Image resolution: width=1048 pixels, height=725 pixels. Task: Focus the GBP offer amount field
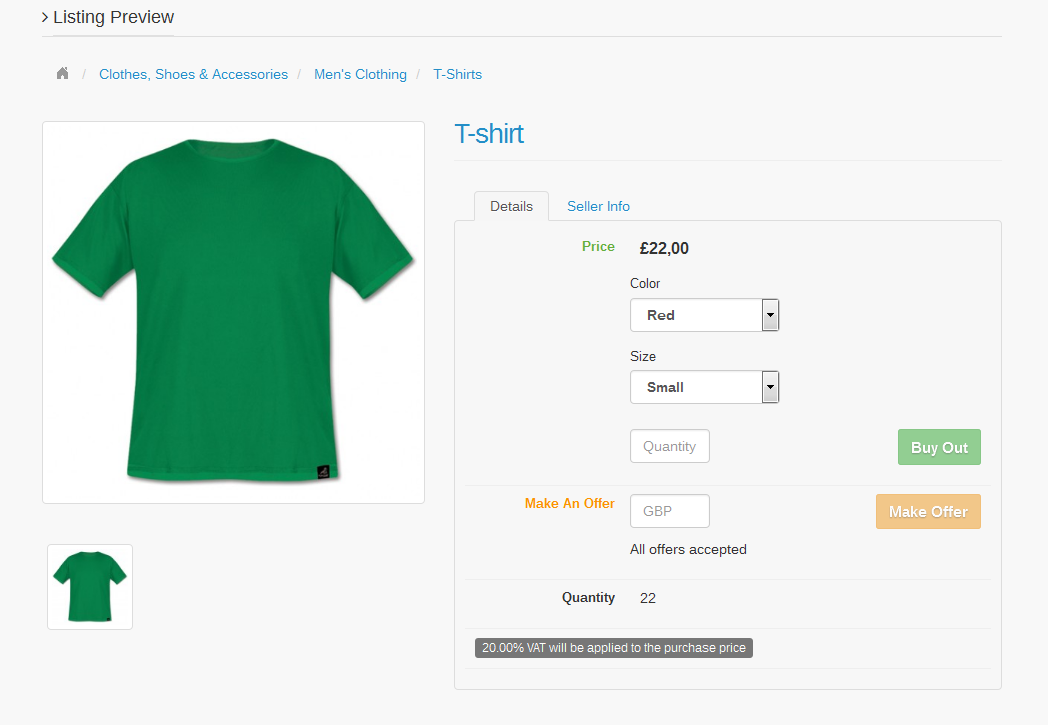[x=669, y=511]
